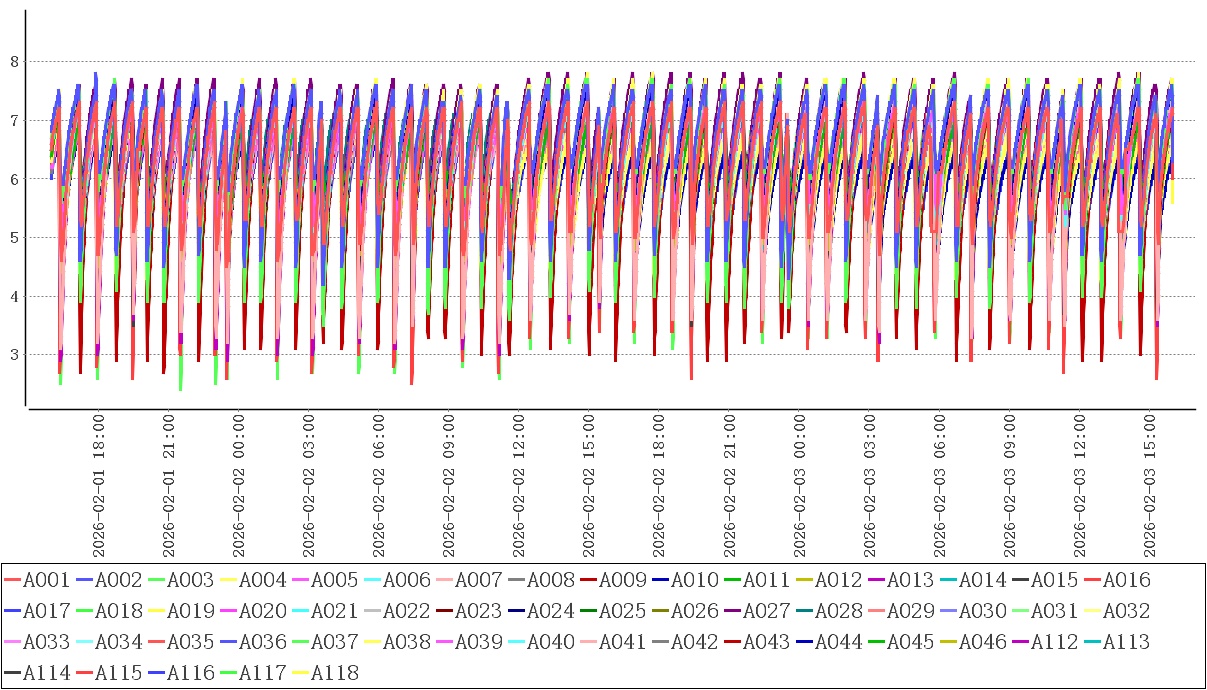1207x690 pixels.
Task: Click the navy color marker next to A010
Action: pos(661,580)
